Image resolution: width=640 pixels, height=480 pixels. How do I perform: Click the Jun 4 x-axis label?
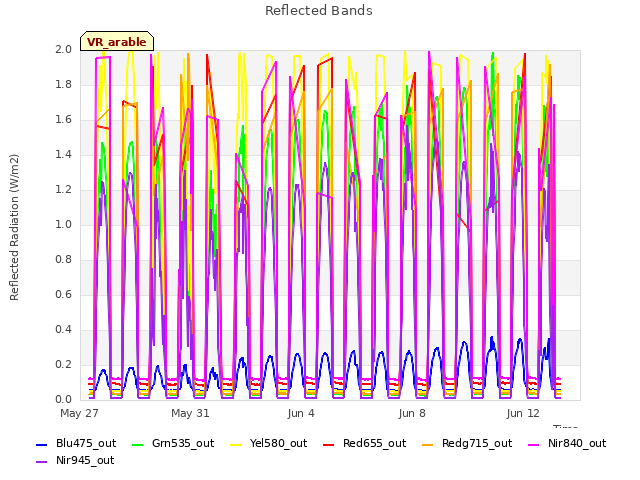coord(301,413)
